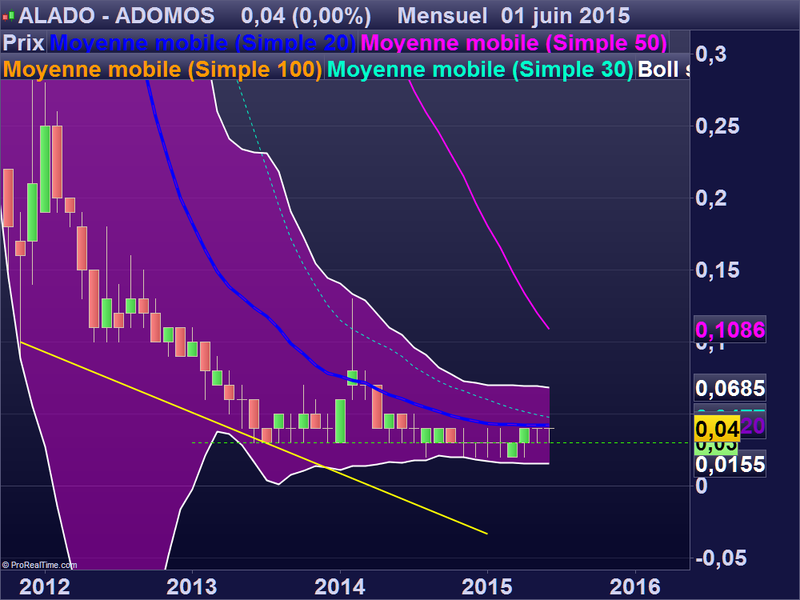
Task: Open Moyenne mobile (Simple 50) indicator settings
Action: [x=514, y=43]
